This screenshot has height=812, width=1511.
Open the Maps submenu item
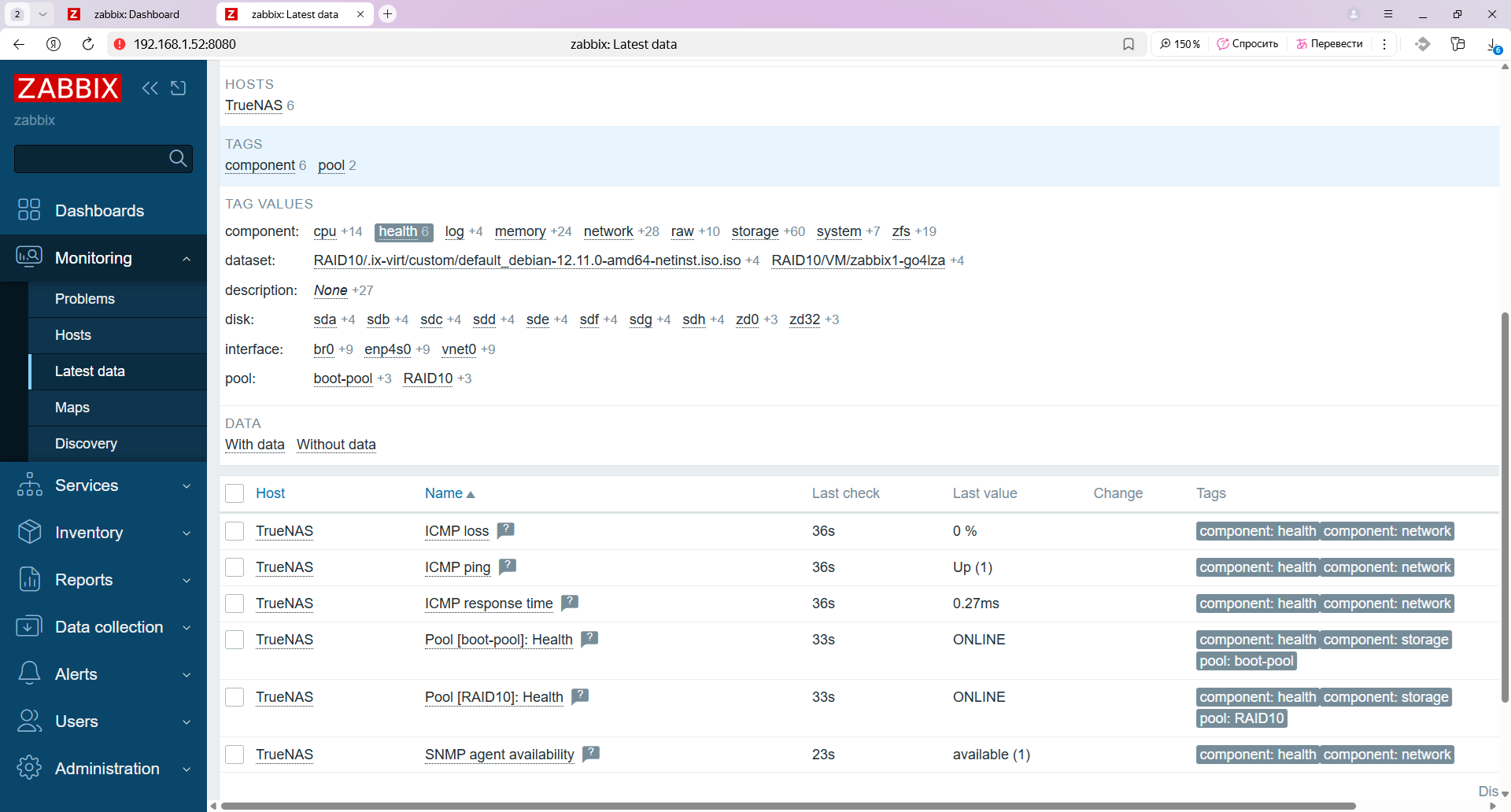(x=118, y=408)
